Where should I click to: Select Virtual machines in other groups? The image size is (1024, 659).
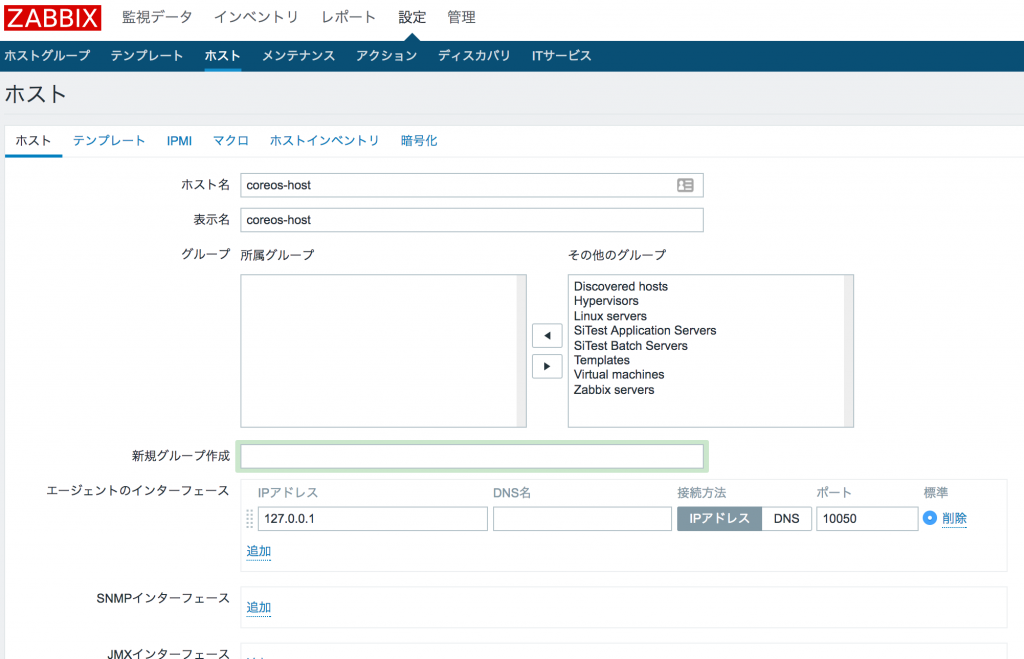pyautogui.click(x=619, y=375)
